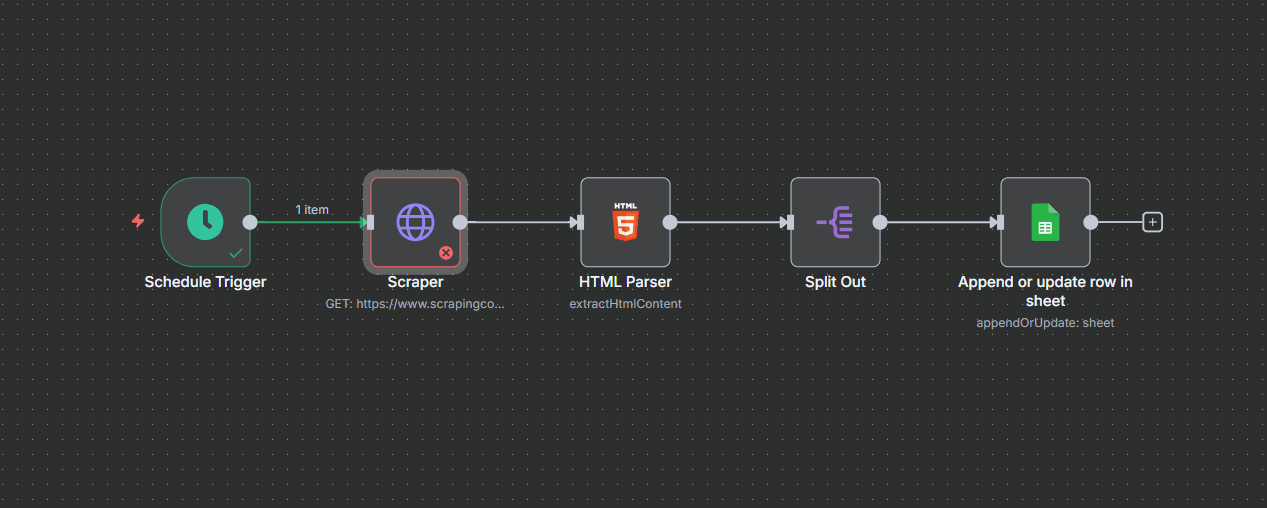
Task: Click the "Split Out" node label
Action: (x=835, y=282)
